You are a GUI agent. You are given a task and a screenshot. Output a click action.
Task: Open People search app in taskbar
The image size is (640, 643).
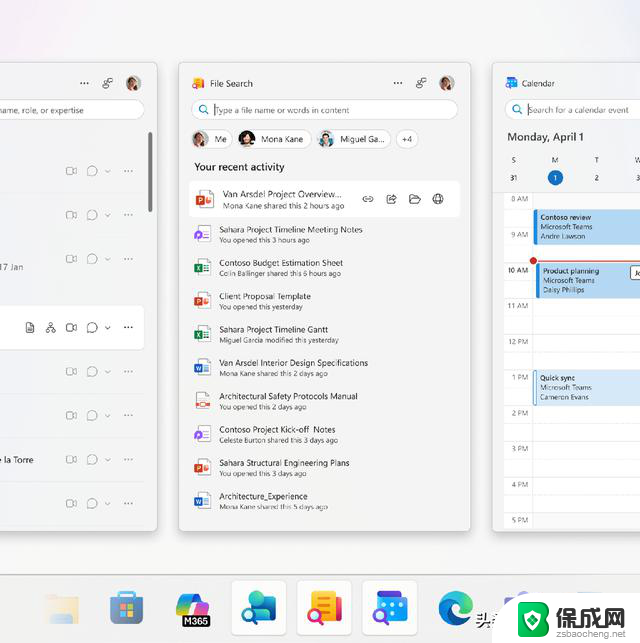(x=259, y=608)
